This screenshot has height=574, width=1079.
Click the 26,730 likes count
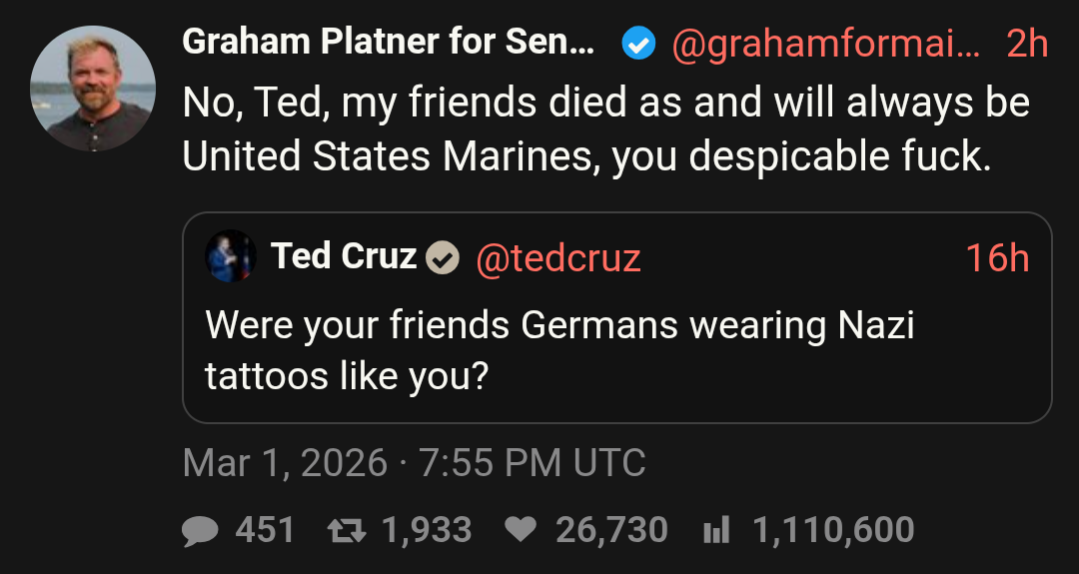coord(611,530)
